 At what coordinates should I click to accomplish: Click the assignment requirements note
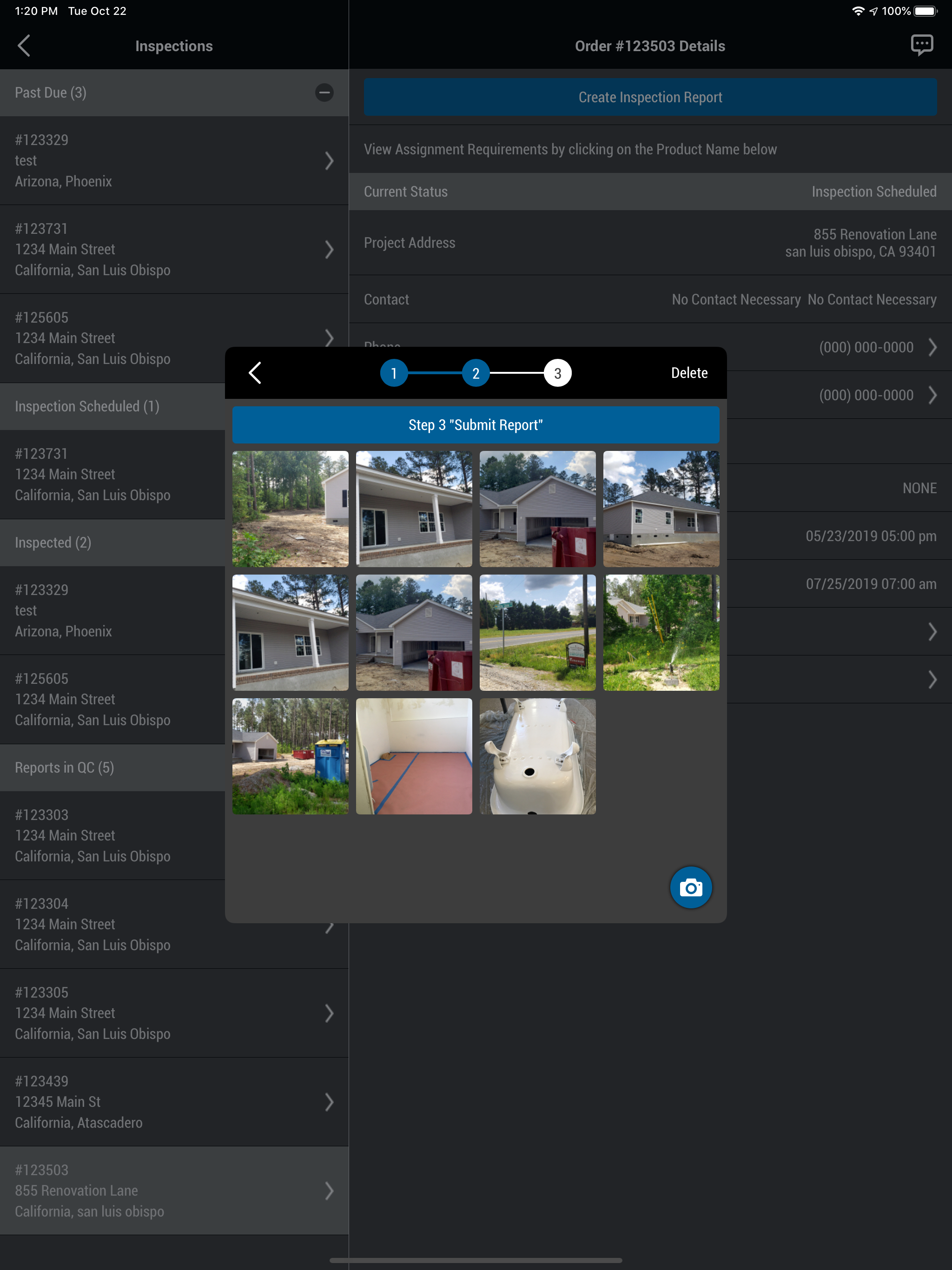(x=570, y=149)
